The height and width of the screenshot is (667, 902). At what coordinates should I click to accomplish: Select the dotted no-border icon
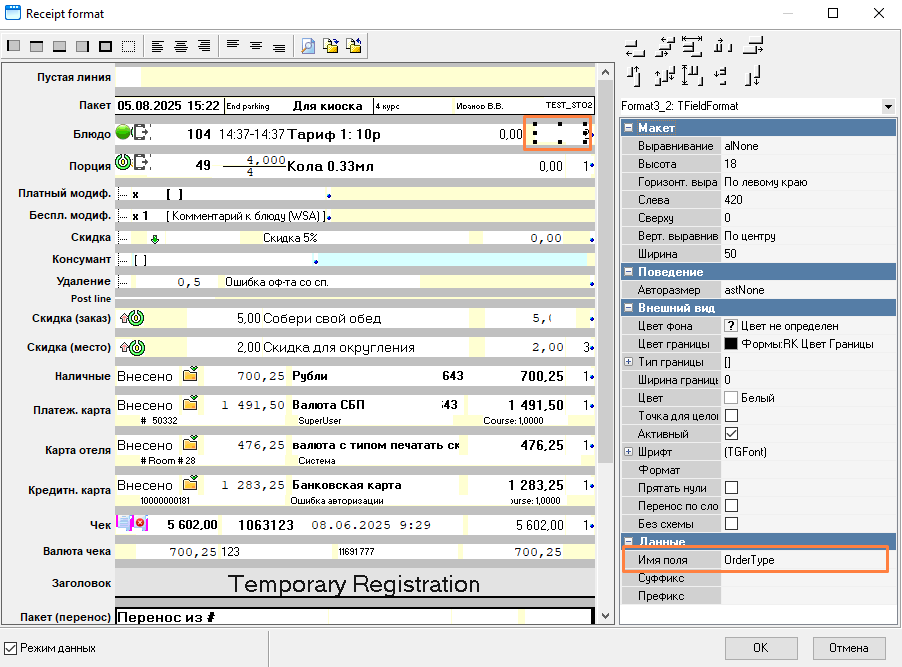(128, 46)
